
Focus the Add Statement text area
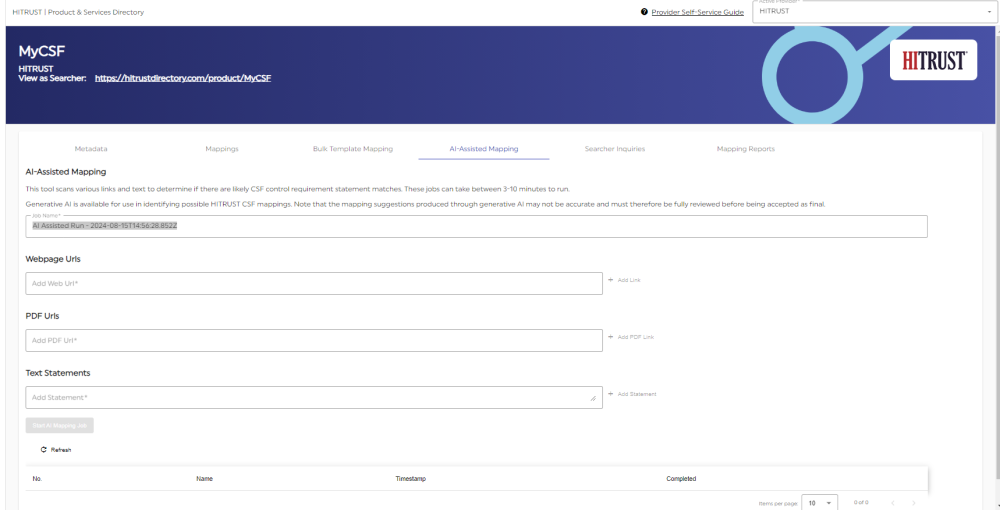click(x=314, y=397)
